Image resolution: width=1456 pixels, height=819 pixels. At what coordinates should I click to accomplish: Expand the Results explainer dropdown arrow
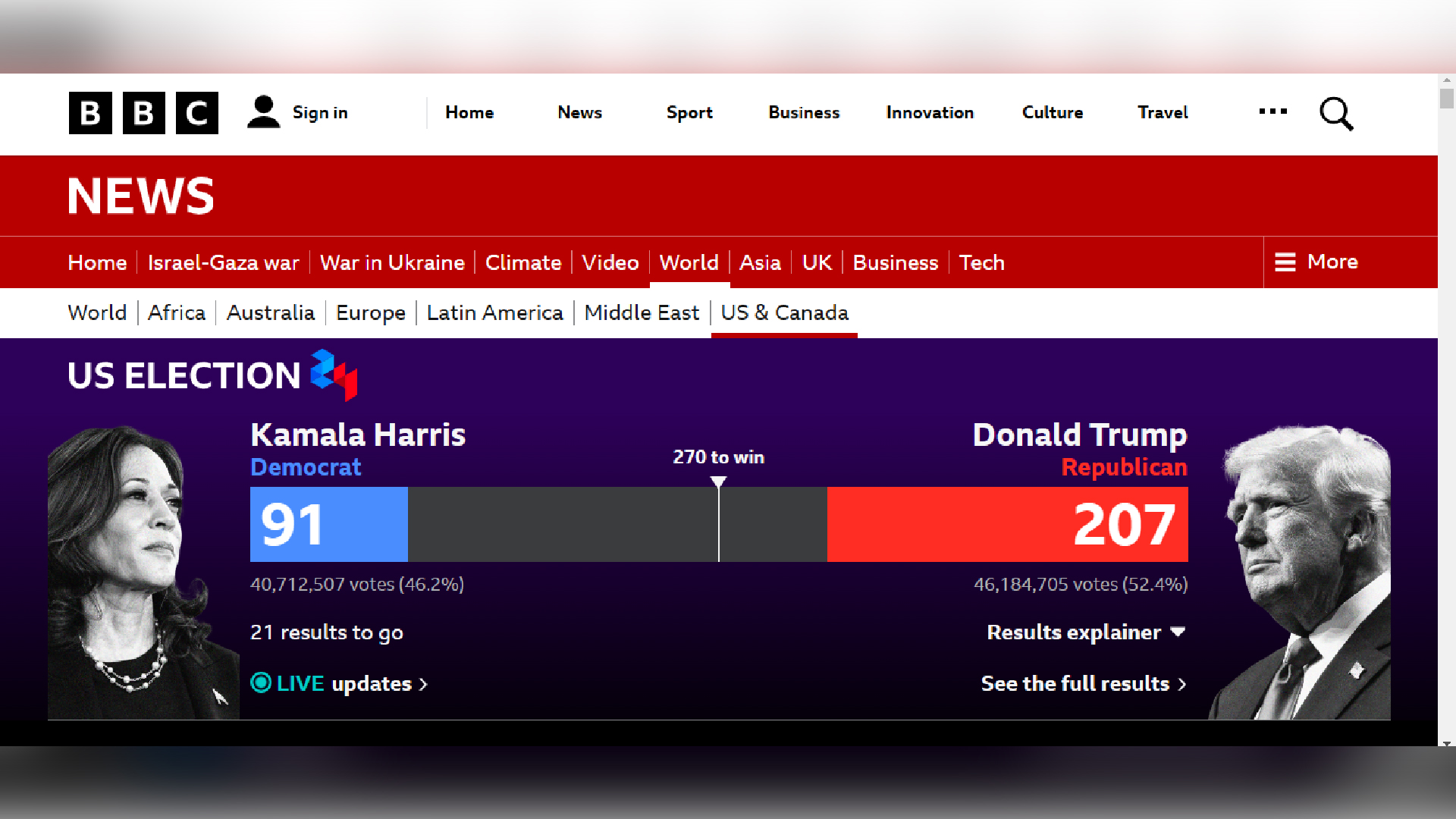pyautogui.click(x=1178, y=632)
